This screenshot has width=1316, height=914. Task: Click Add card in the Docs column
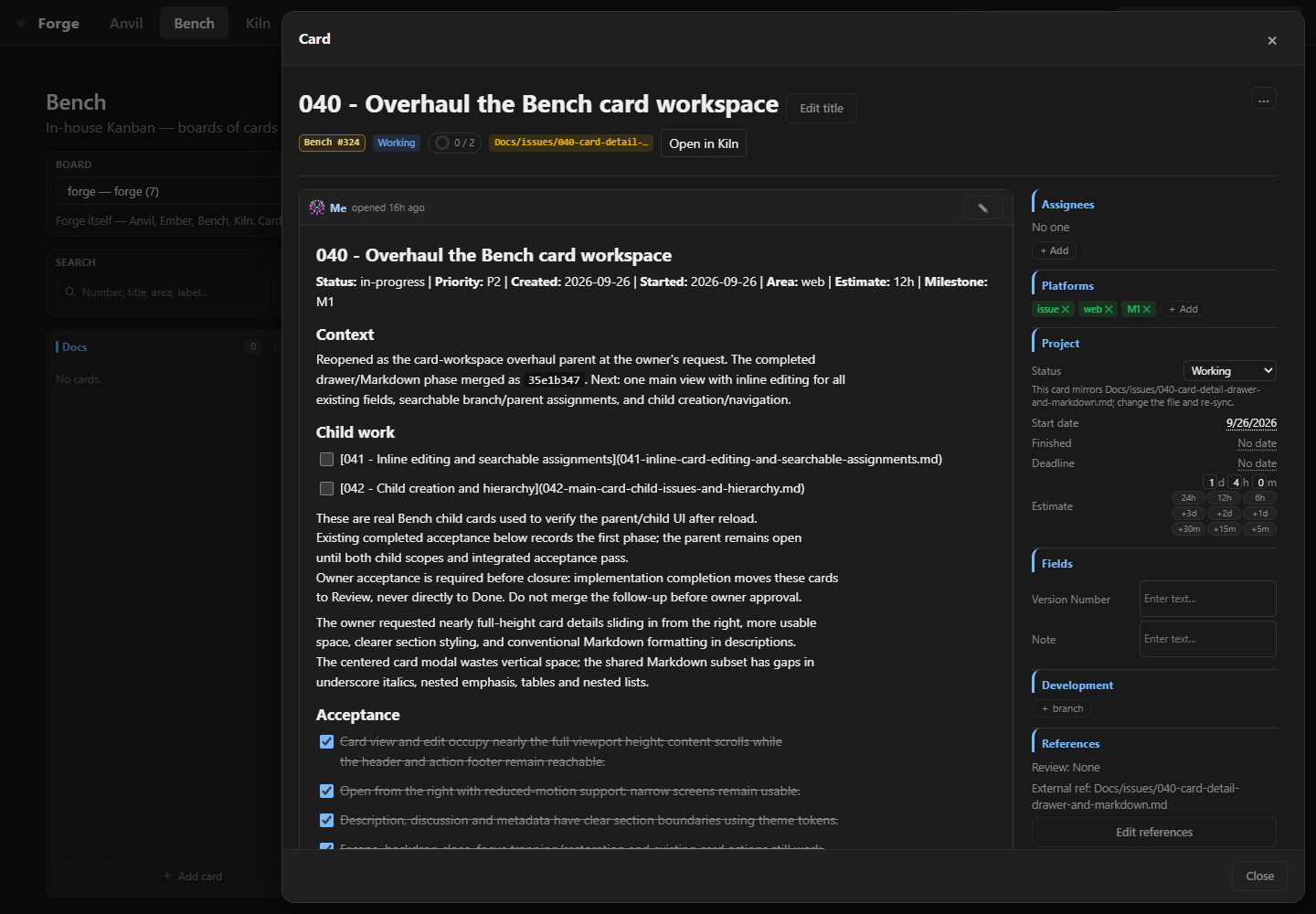193,876
